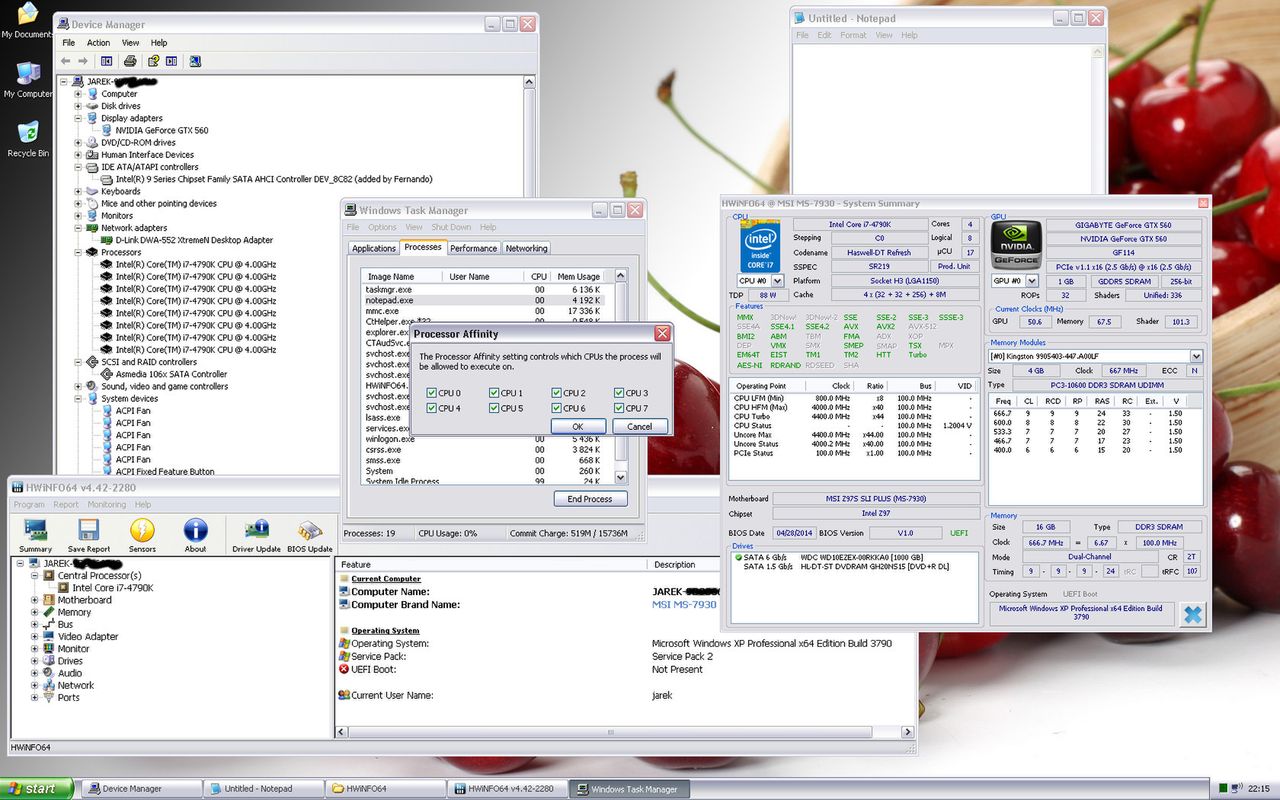Select D-Link DWA-552 XtremeN Desktop Adapter

(x=193, y=240)
